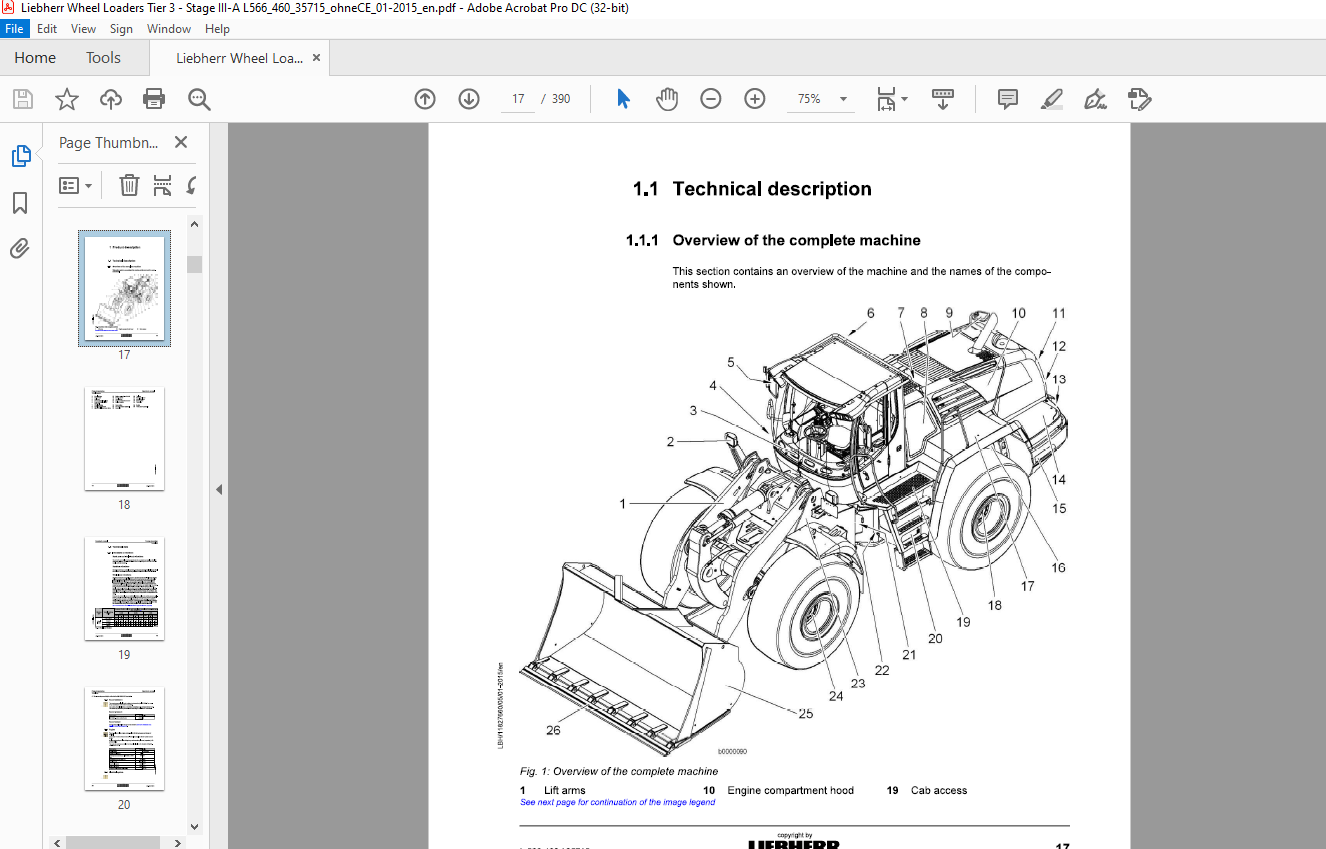Open Page Thumbnails sidebar icon
The height and width of the screenshot is (849, 1326).
click(21, 156)
